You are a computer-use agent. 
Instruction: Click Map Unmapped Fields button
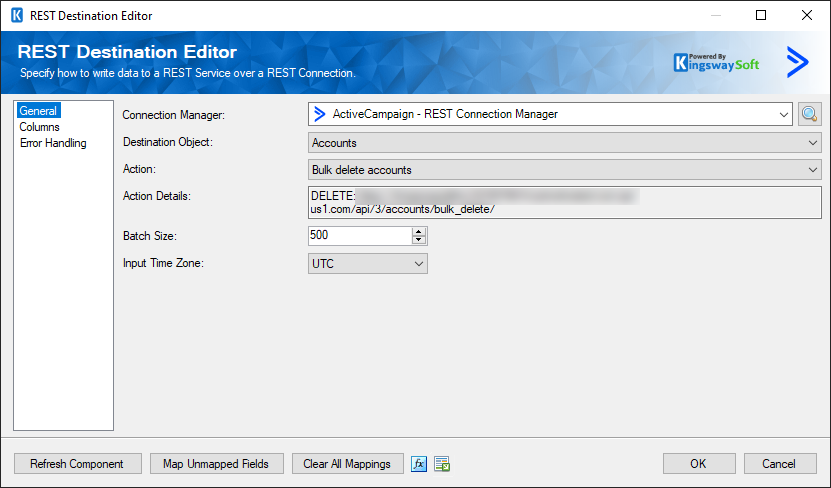[x=216, y=464]
